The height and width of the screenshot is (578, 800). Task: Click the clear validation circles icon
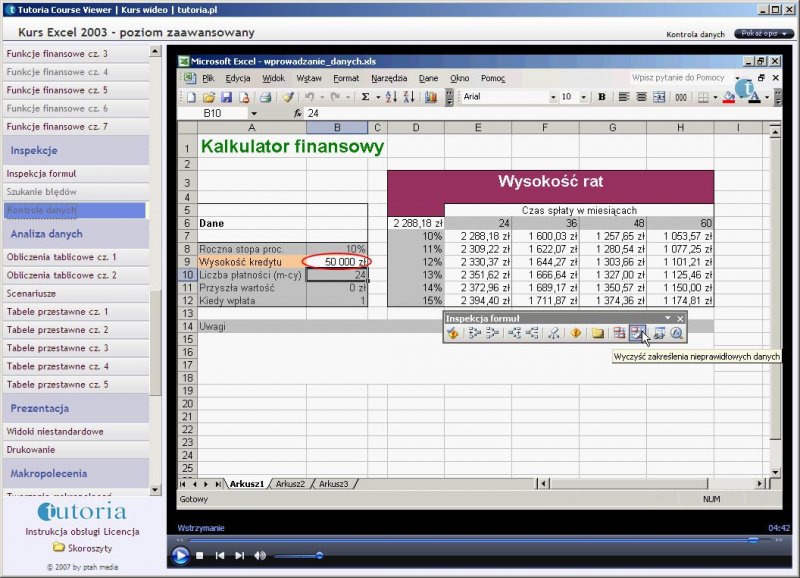click(x=638, y=333)
